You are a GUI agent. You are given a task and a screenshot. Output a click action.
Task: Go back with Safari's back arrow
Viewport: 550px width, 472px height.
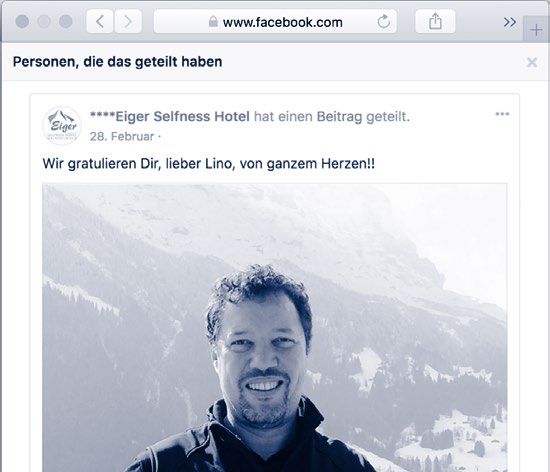pos(100,22)
